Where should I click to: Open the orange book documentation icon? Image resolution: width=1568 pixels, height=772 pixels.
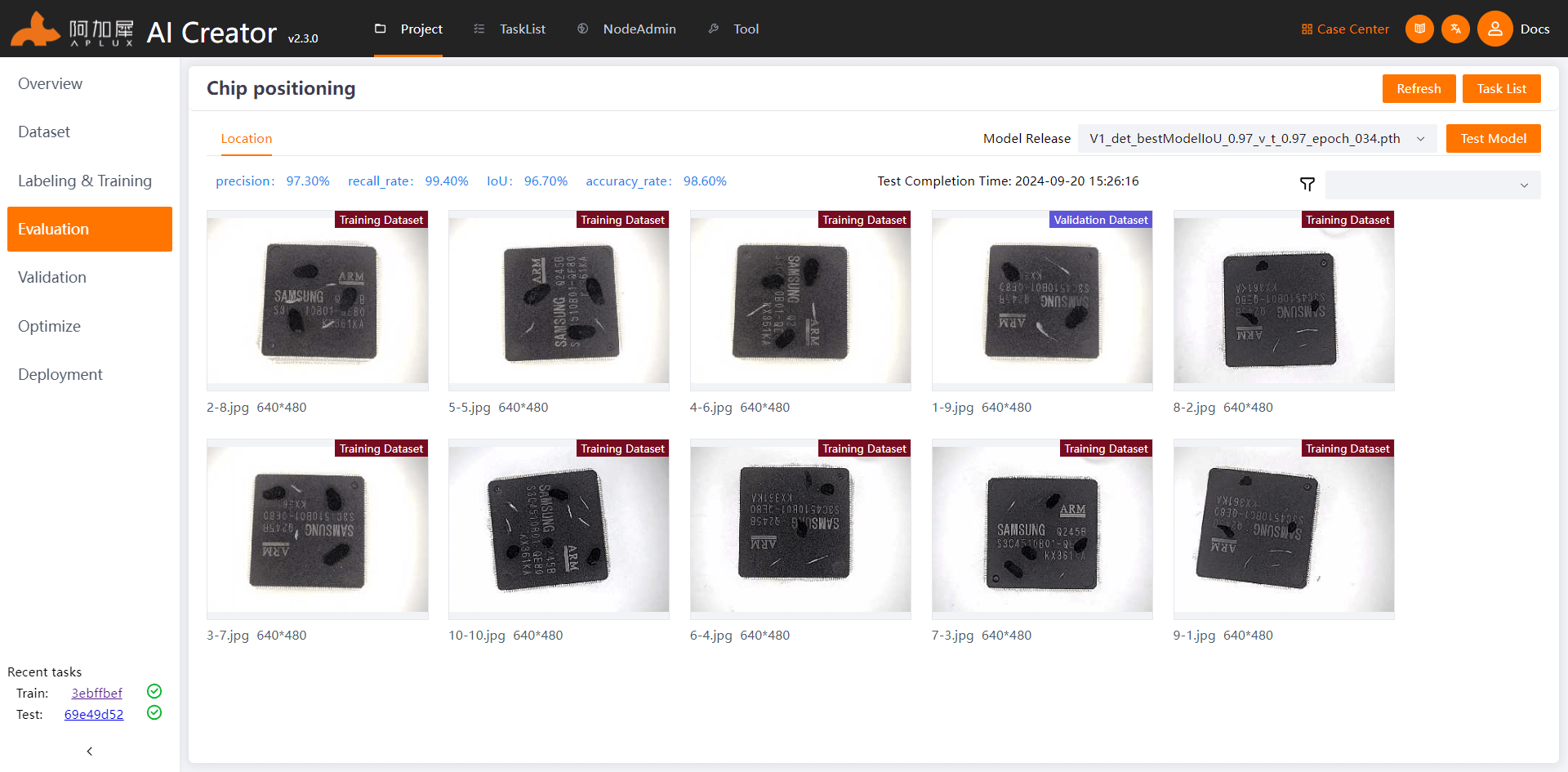pyautogui.click(x=1419, y=29)
